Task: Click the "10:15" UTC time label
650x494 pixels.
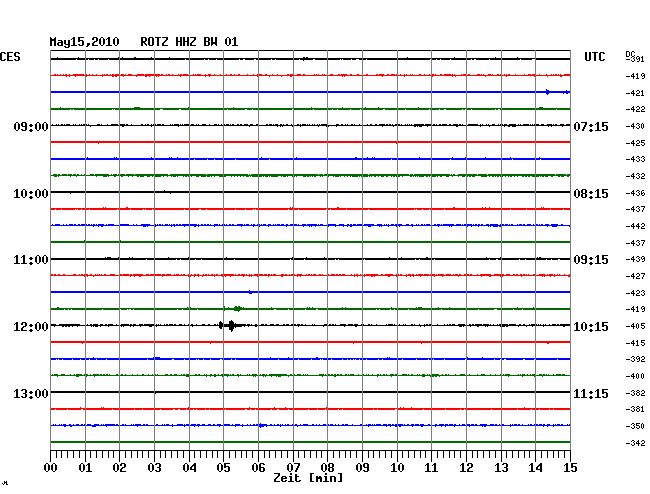Action: pyautogui.click(x=591, y=327)
